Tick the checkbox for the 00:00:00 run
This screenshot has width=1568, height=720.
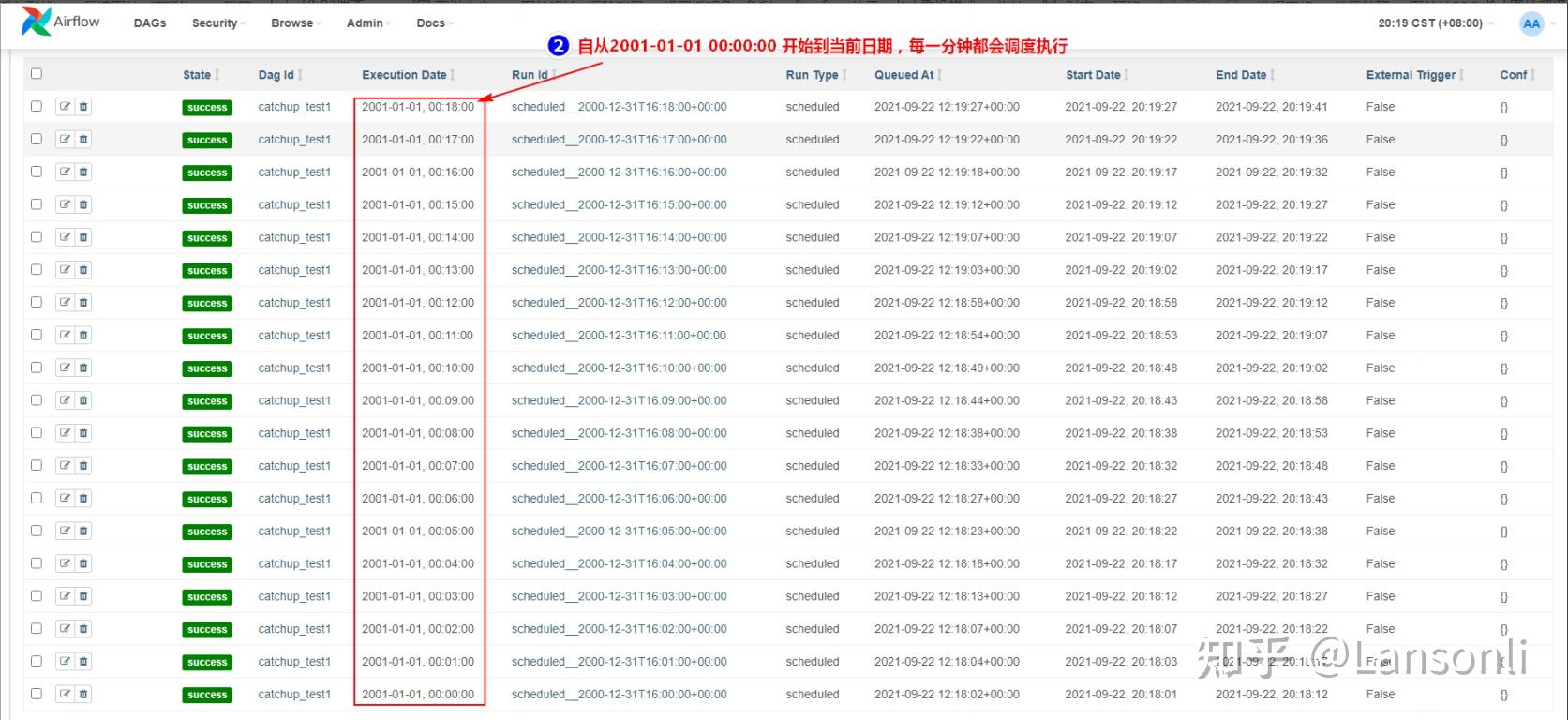pos(37,694)
